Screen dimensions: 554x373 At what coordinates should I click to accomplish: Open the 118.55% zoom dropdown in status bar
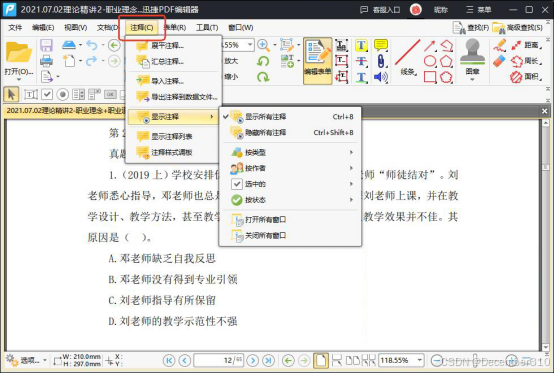pos(419,360)
